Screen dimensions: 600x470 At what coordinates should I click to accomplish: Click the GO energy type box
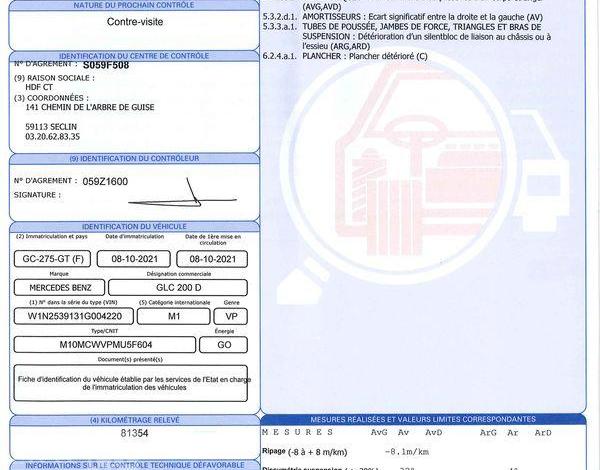tap(224, 344)
